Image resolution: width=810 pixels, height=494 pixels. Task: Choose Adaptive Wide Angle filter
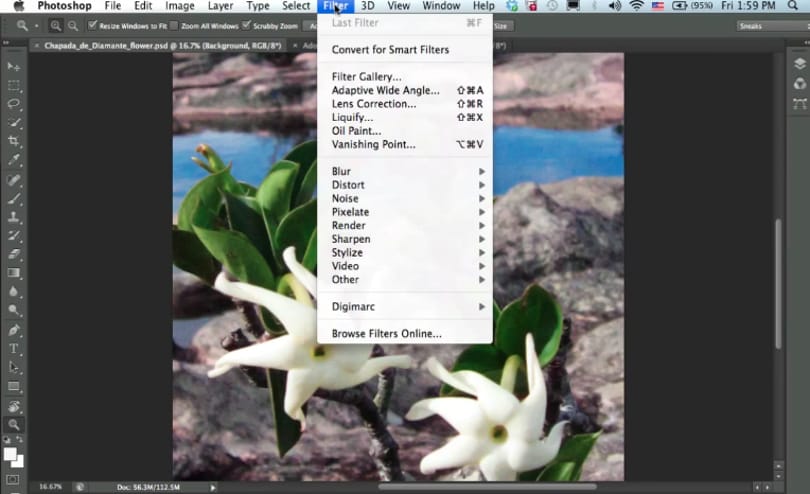(x=404, y=90)
